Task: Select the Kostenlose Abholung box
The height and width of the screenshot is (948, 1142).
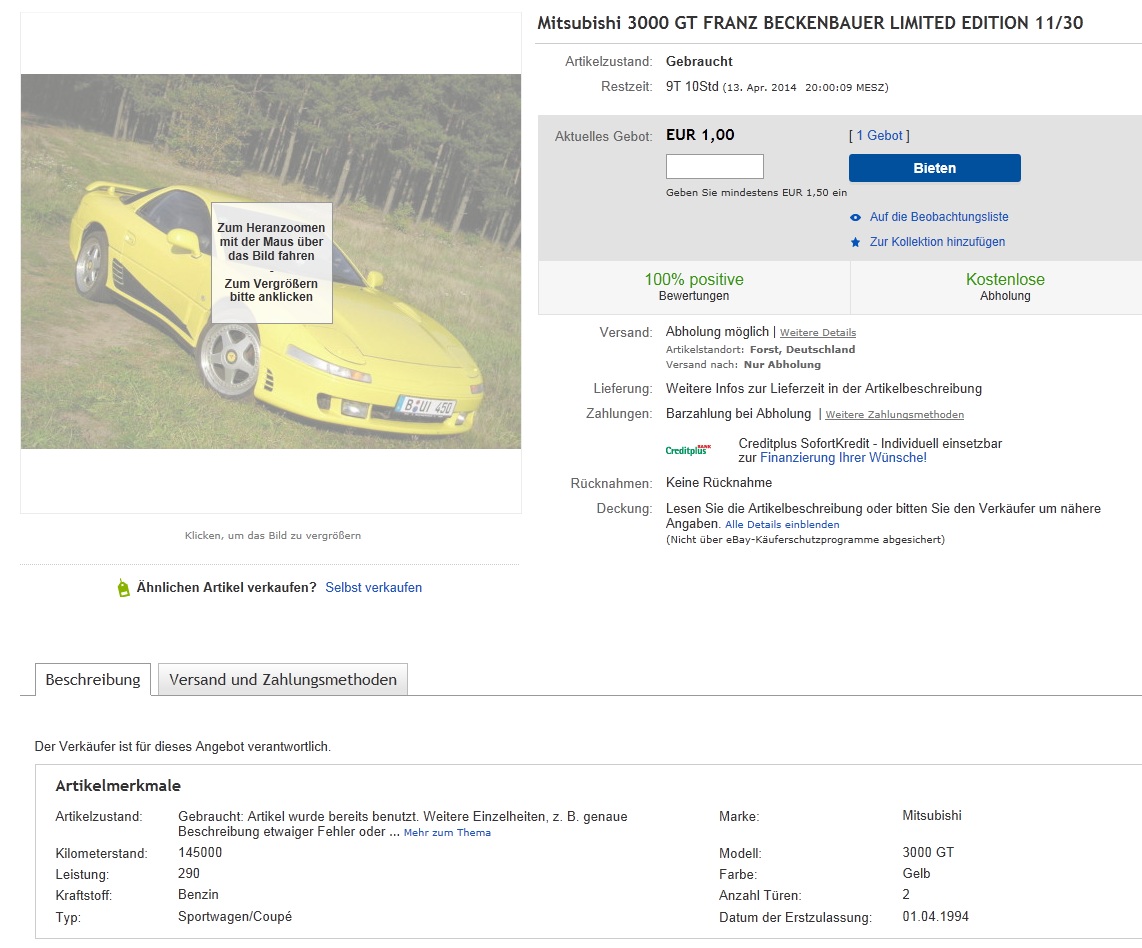Action: (1004, 287)
